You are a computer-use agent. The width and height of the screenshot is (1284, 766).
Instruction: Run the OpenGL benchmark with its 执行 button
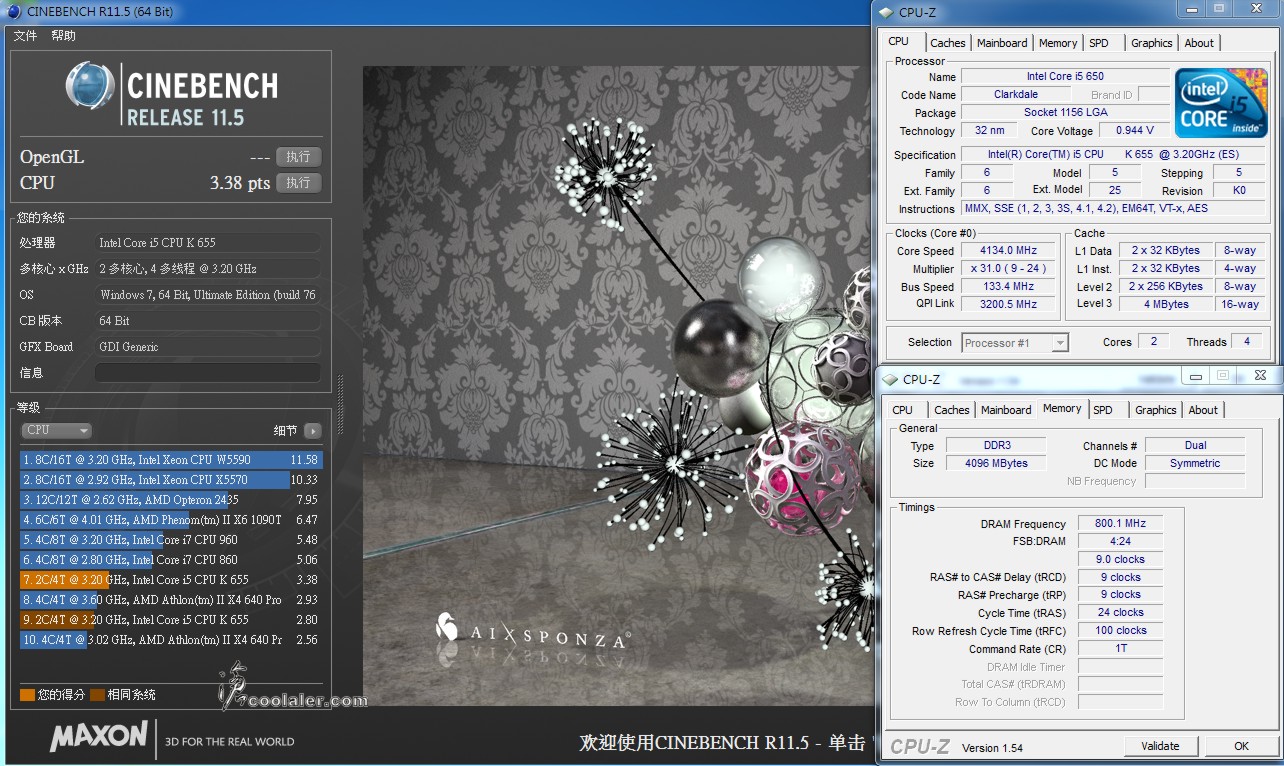click(298, 157)
